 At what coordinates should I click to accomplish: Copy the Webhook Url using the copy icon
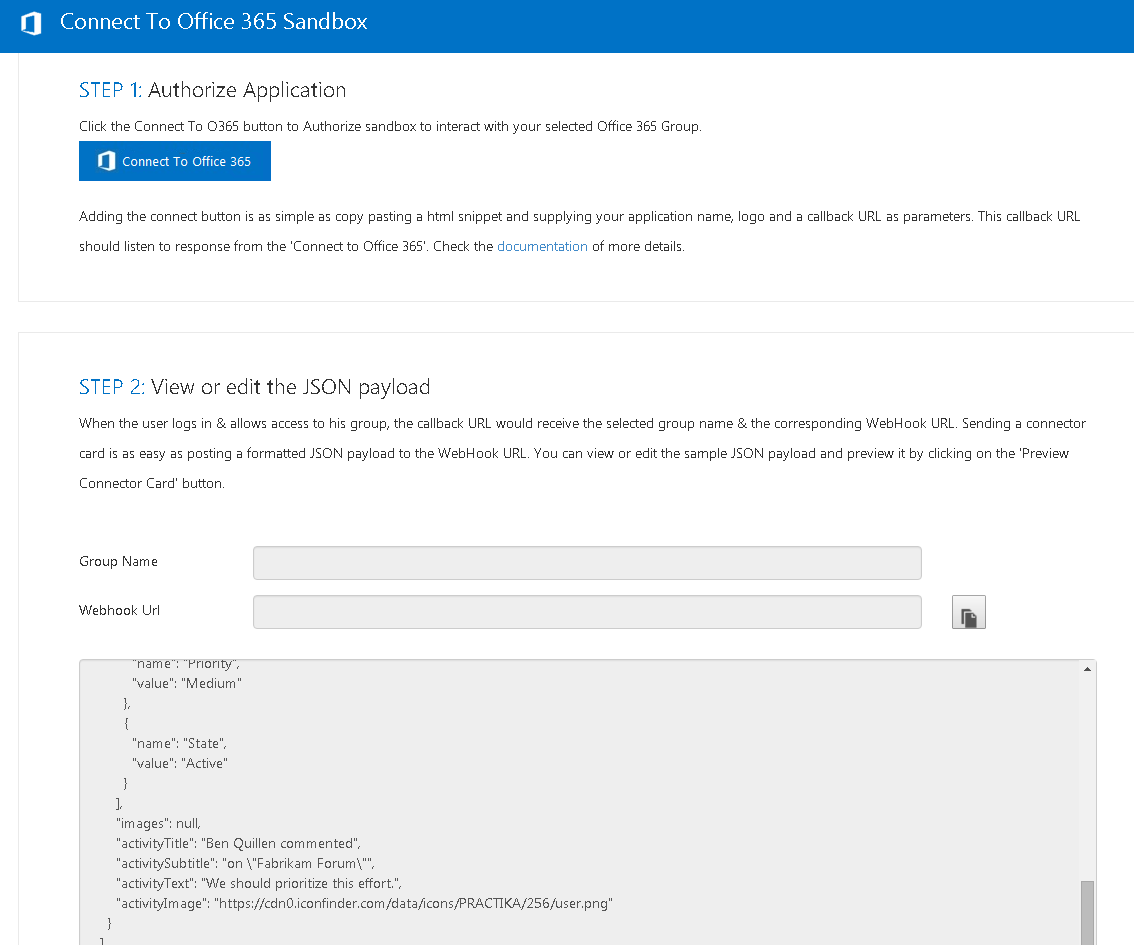[x=968, y=611]
